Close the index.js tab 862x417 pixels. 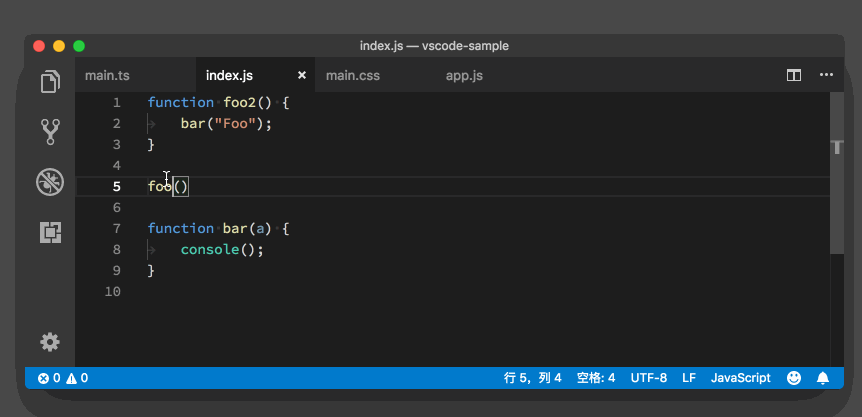[302, 75]
